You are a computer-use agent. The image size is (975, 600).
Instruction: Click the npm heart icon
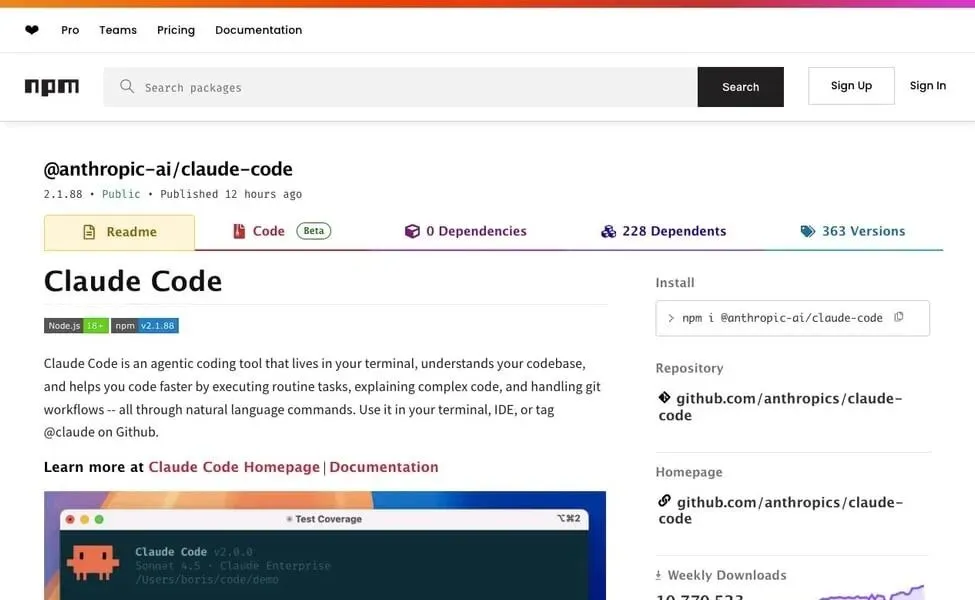click(x=32, y=29)
